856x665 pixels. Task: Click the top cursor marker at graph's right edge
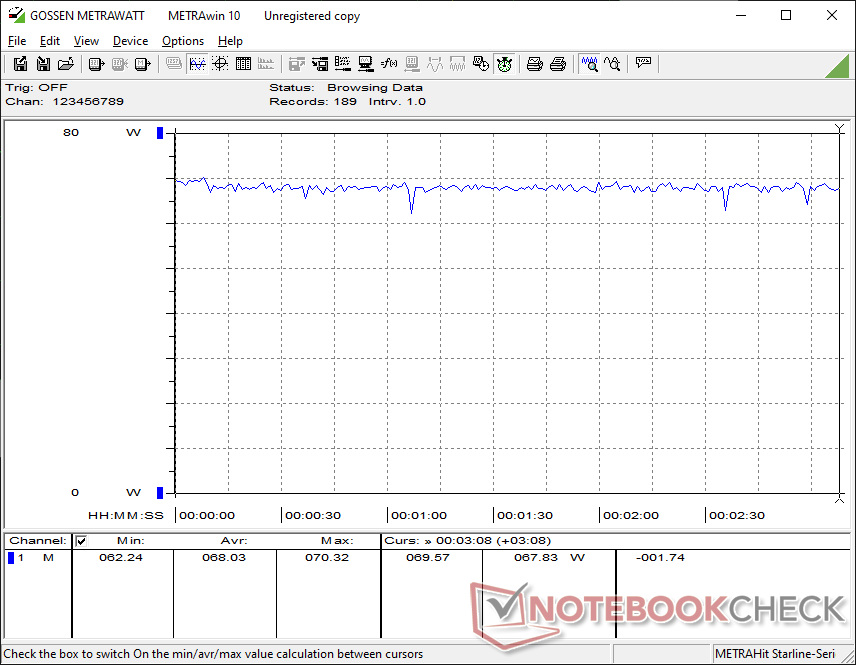pyautogui.click(x=839, y=129)
